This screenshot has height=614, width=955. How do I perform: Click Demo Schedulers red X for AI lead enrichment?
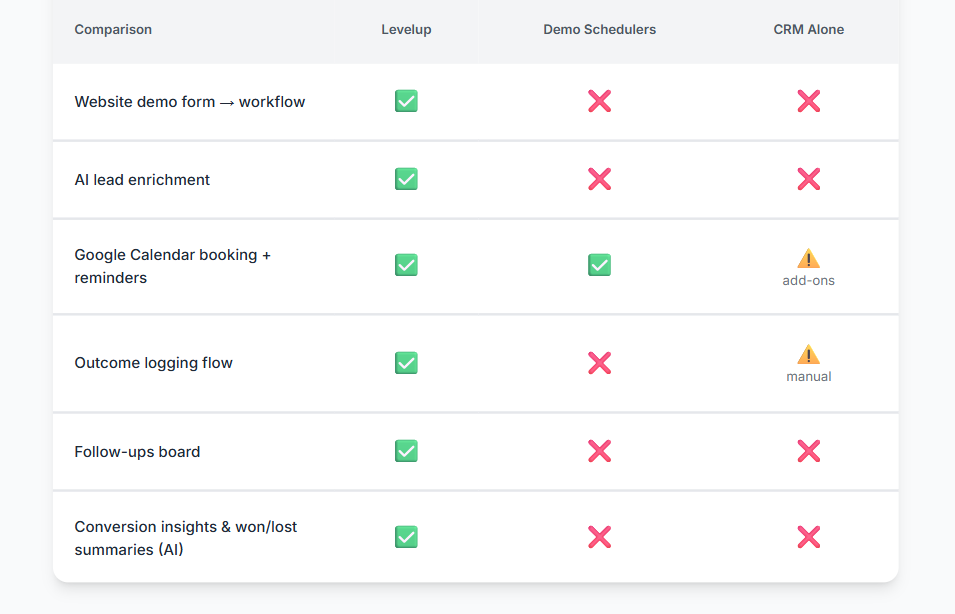[x=599, y=179]
